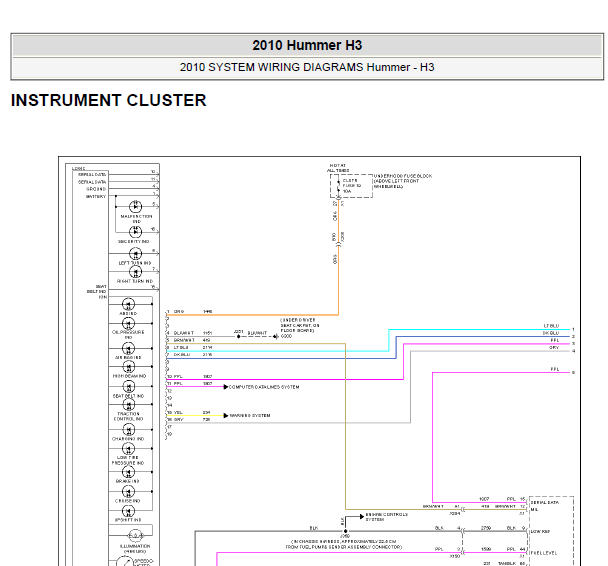Click the 'CHARGING IND' label
608x566 pixels.
[128, 439]
